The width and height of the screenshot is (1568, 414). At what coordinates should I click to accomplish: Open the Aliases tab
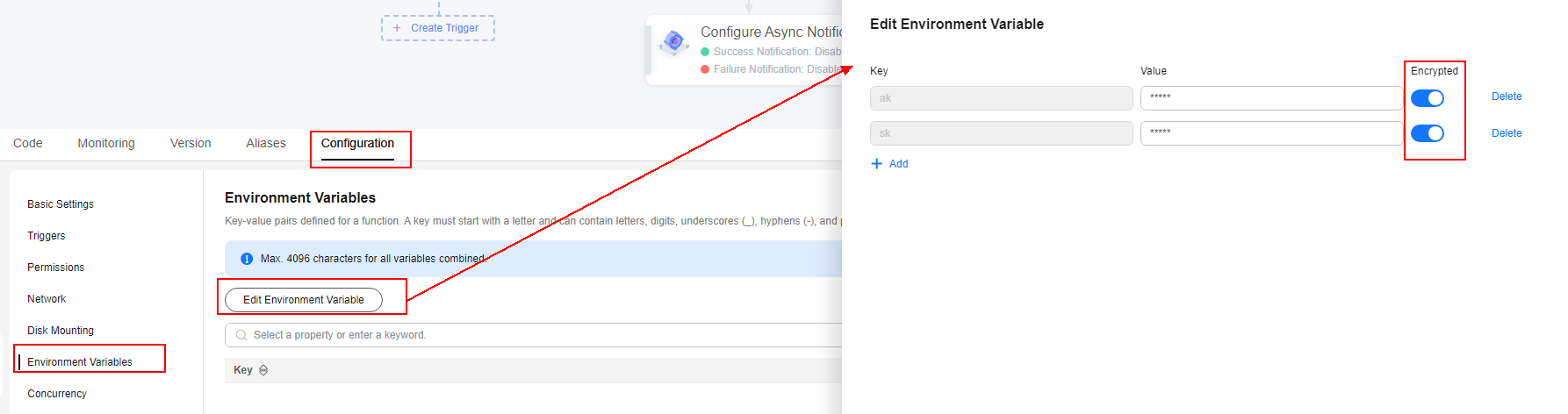[266, 143]
